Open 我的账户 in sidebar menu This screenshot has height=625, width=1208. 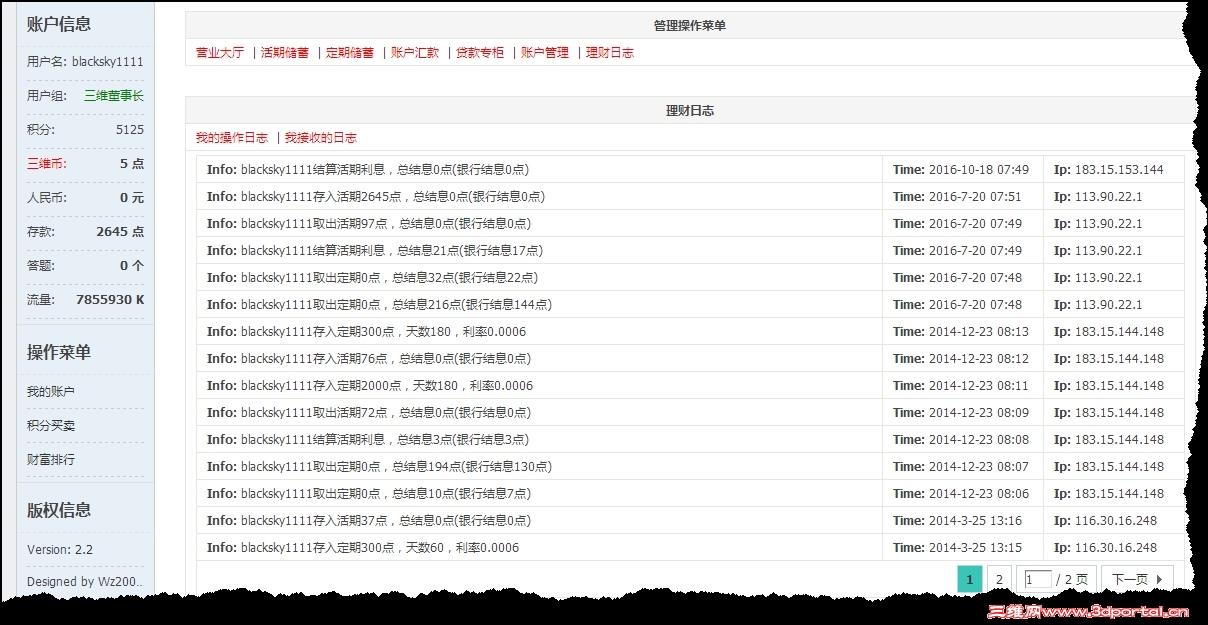(x=51, y=392)
